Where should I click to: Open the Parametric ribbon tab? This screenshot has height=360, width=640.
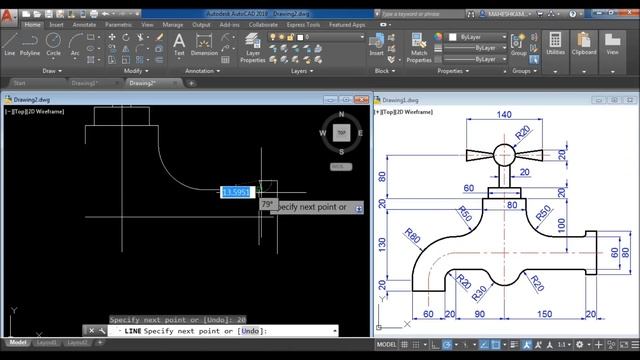(118, 25)
